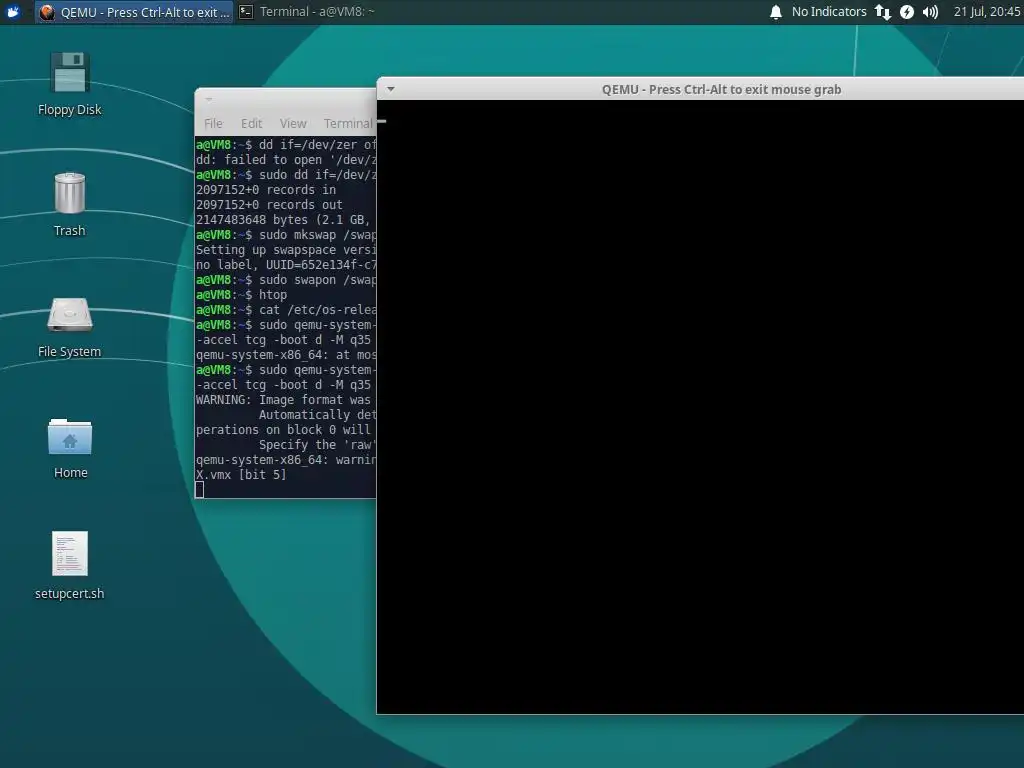Click the QEMU taskbar button

(x=134, y=12)
